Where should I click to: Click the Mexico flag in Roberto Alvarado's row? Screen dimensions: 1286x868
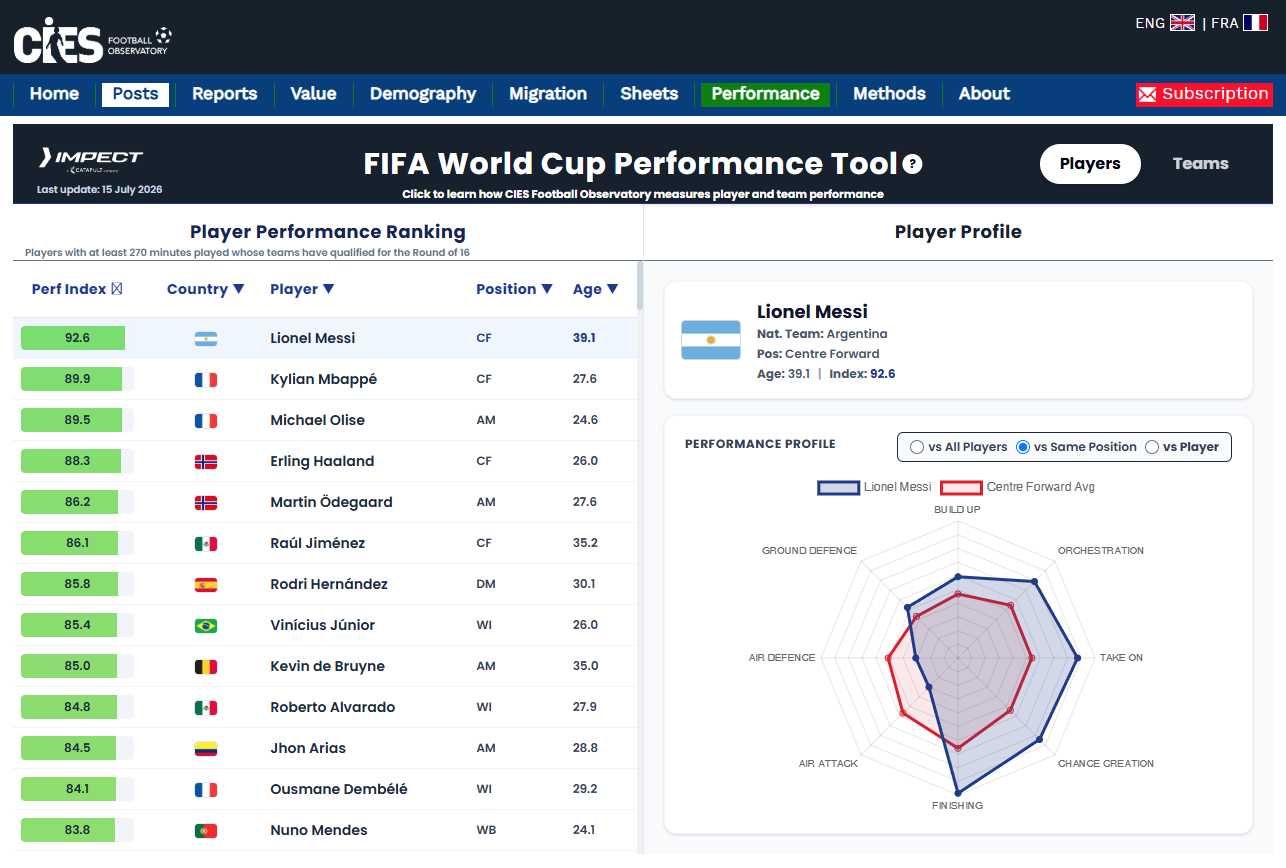[206, 708]
